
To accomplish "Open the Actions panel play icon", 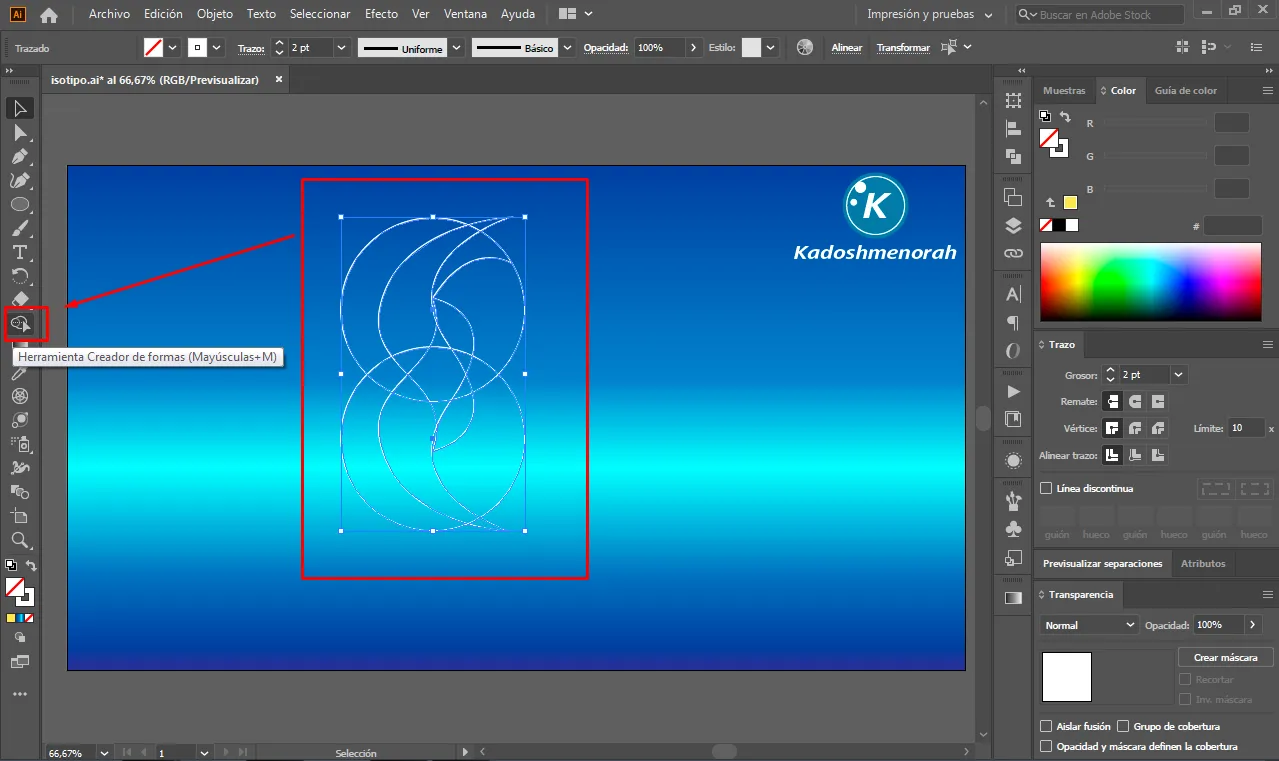I will tap(1013, 391).
